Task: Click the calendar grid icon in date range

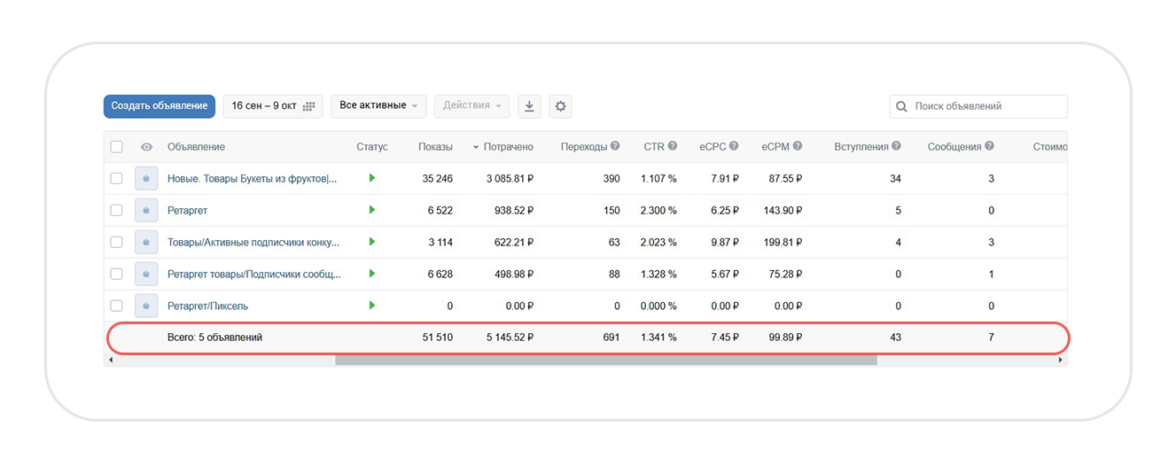Action: click(309, 106)
